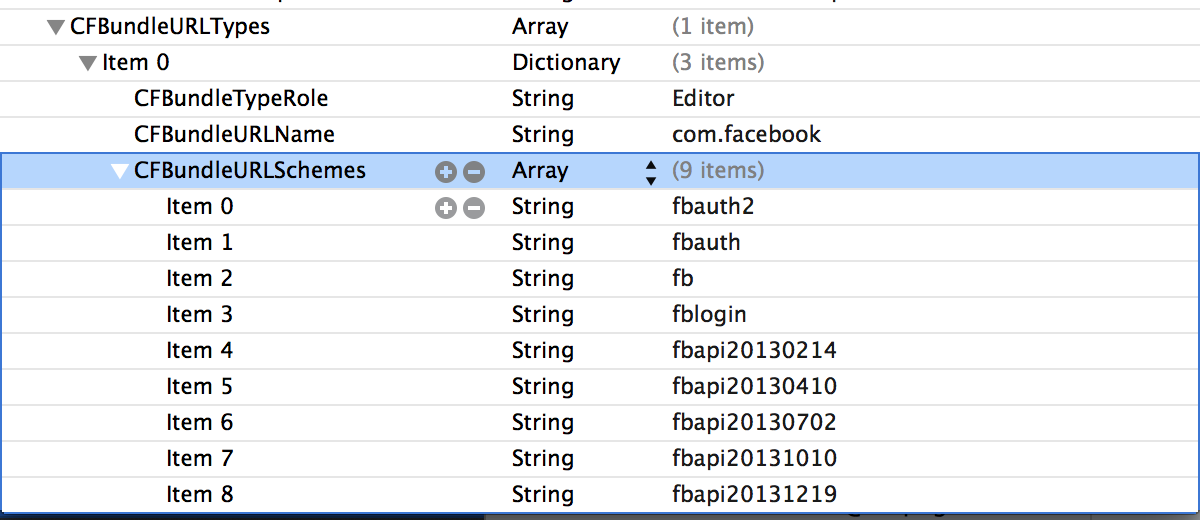Click the Item 2 key label
The image size is (1200, 520).
(x=199, y=278)
